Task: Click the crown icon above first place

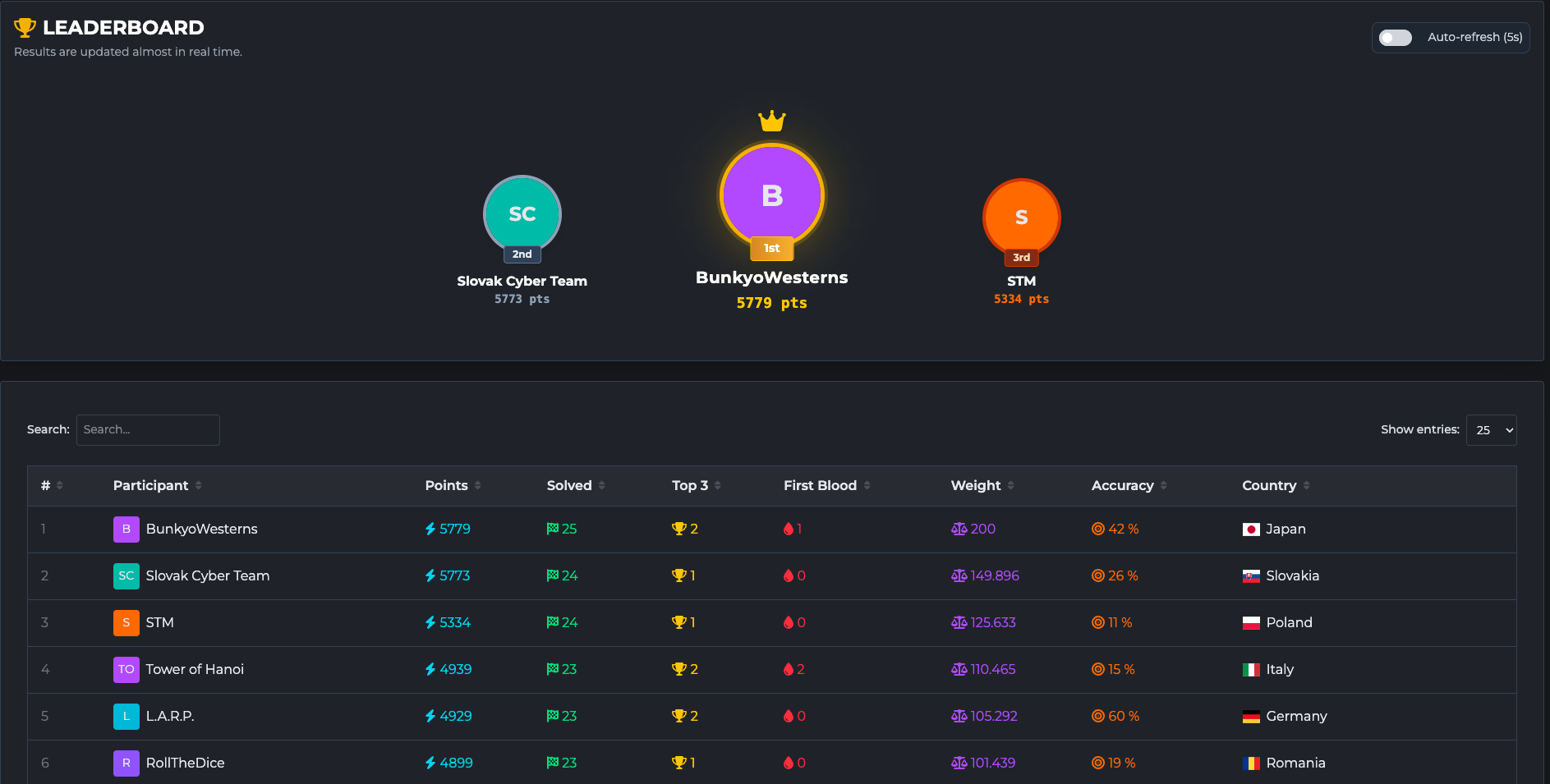Action: tap(771, 121)
